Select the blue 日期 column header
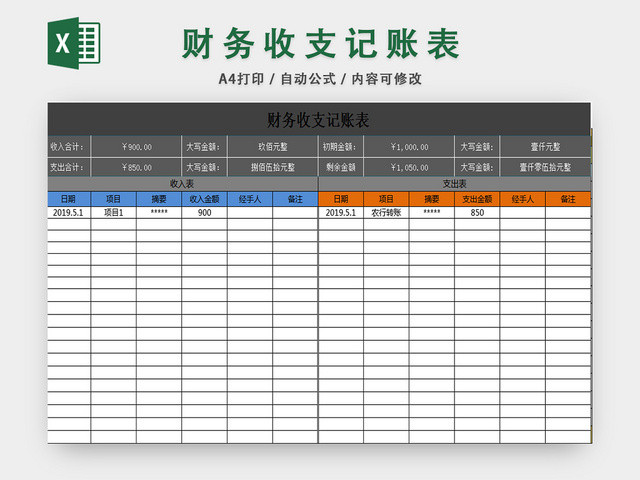Image resolution: width=640 pixels, height=480 pixels. [x=69, y=199]
